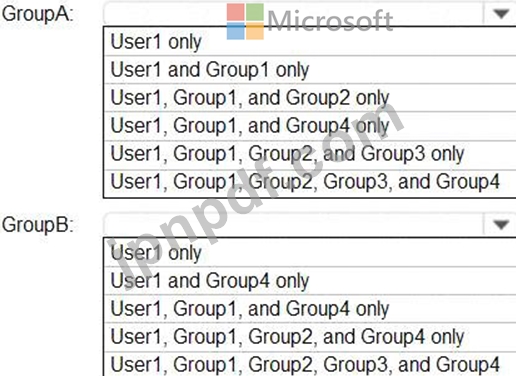516x376 pixels.
Task: Choose "User1, Group1, and Group4 only" in GroupA
Action: pos(310,126)
